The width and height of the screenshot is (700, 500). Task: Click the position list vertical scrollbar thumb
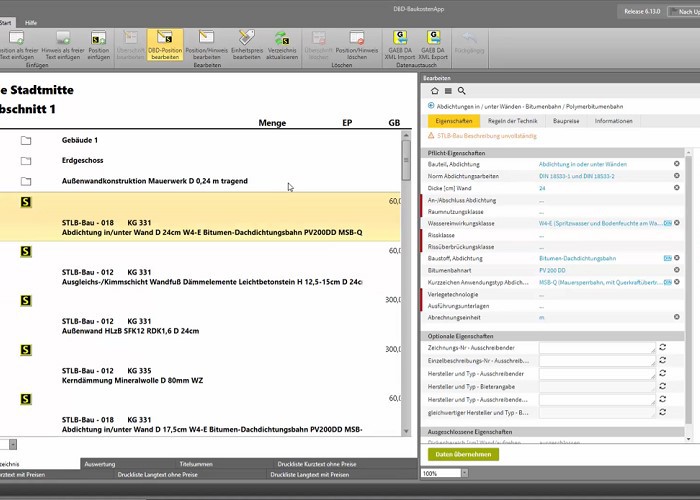point(406,160)
